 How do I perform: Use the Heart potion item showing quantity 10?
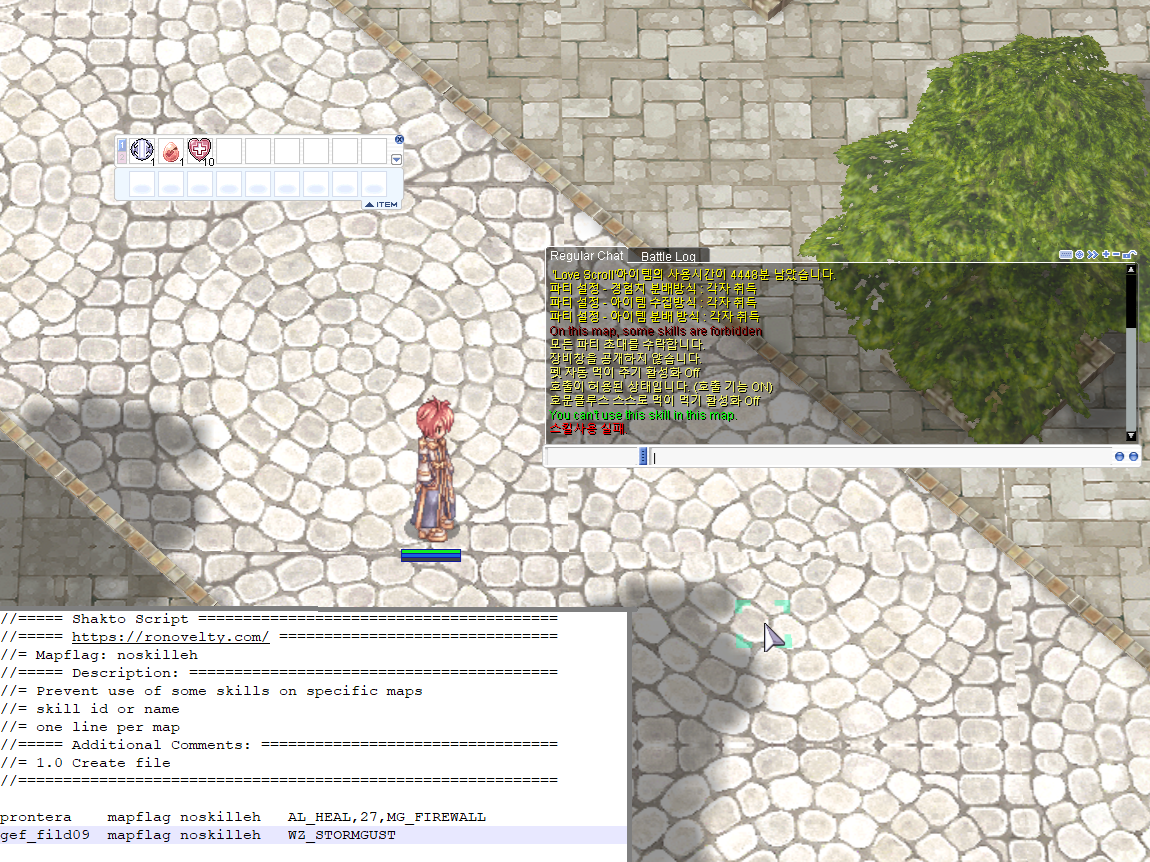[198, 150]
